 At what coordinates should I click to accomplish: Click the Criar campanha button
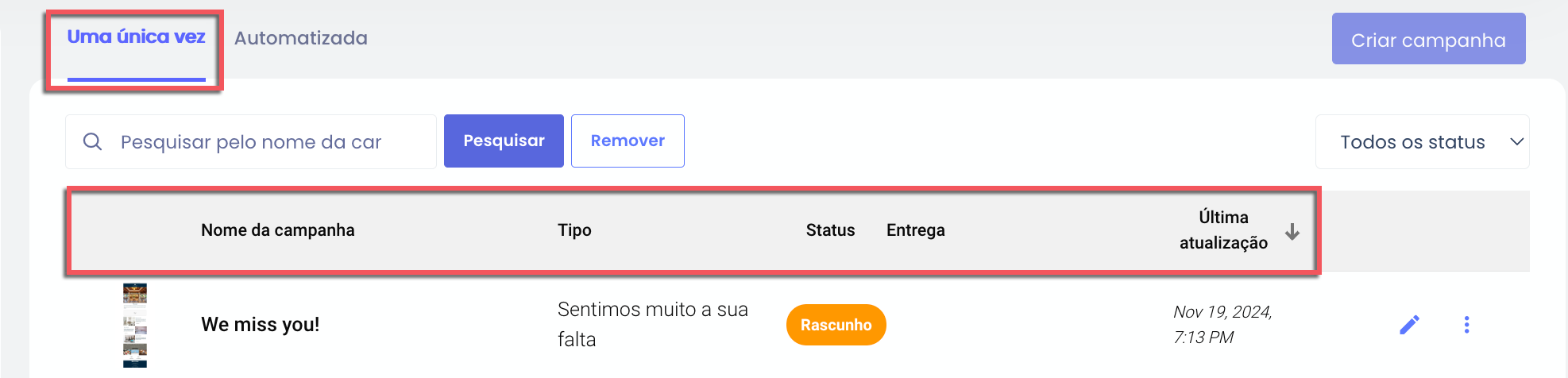pyautogui.click(x=1428, y=39)
